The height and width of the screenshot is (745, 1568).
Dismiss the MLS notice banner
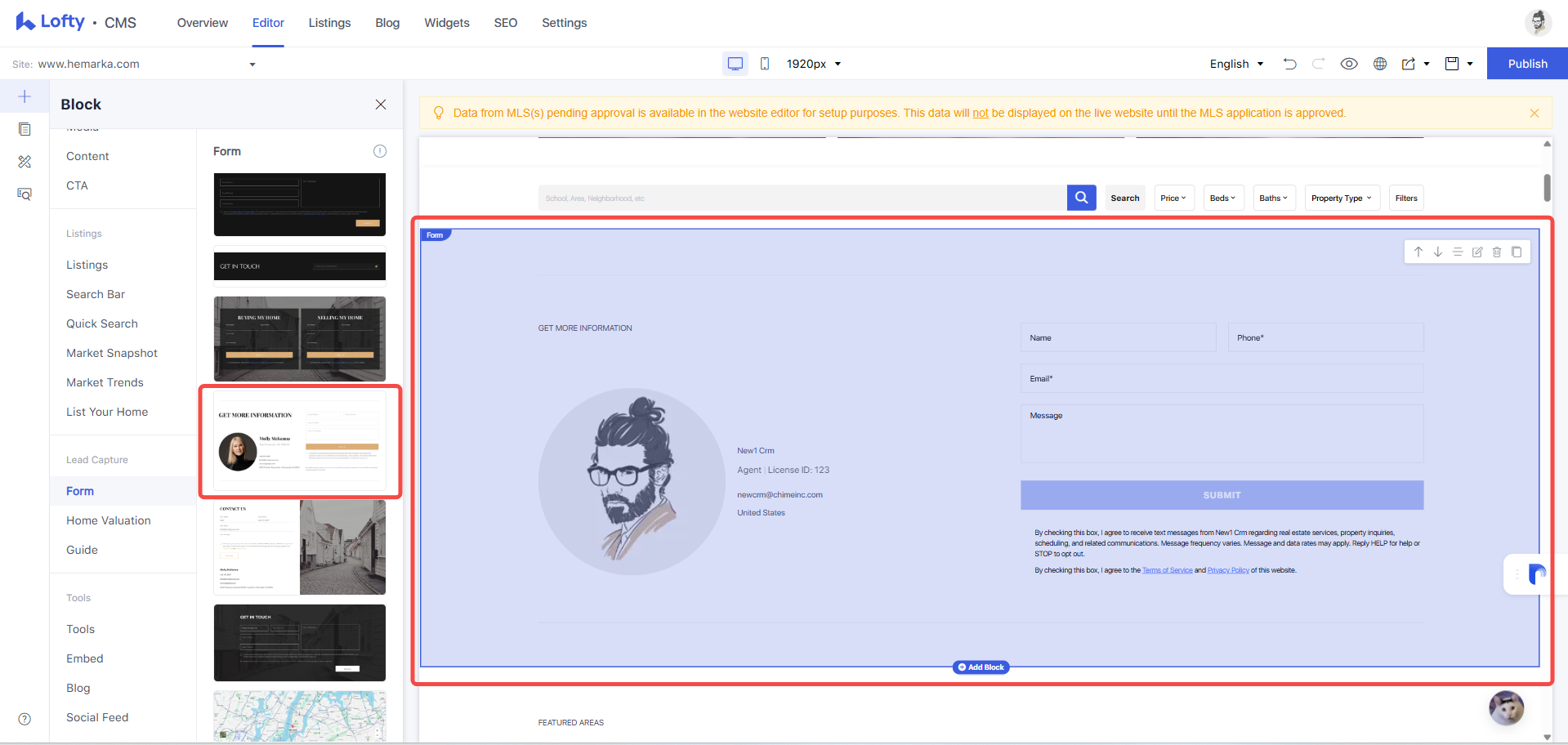(1534, 114)
